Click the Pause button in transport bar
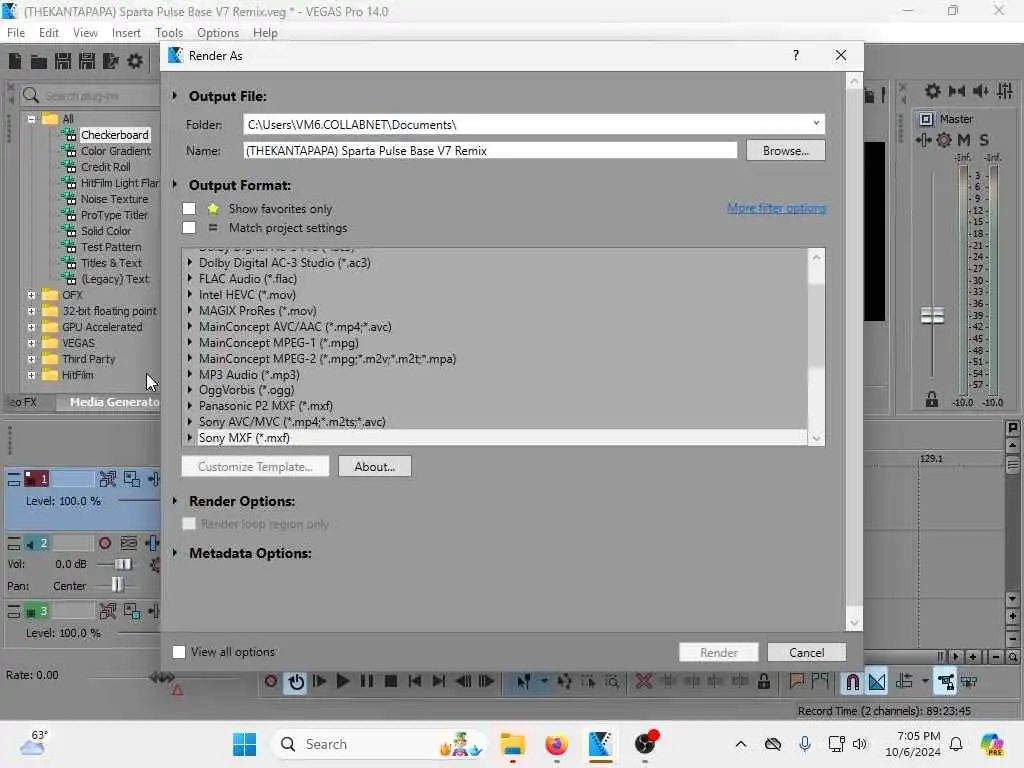Screen dimensions: 1024x768 pos(367,681)
